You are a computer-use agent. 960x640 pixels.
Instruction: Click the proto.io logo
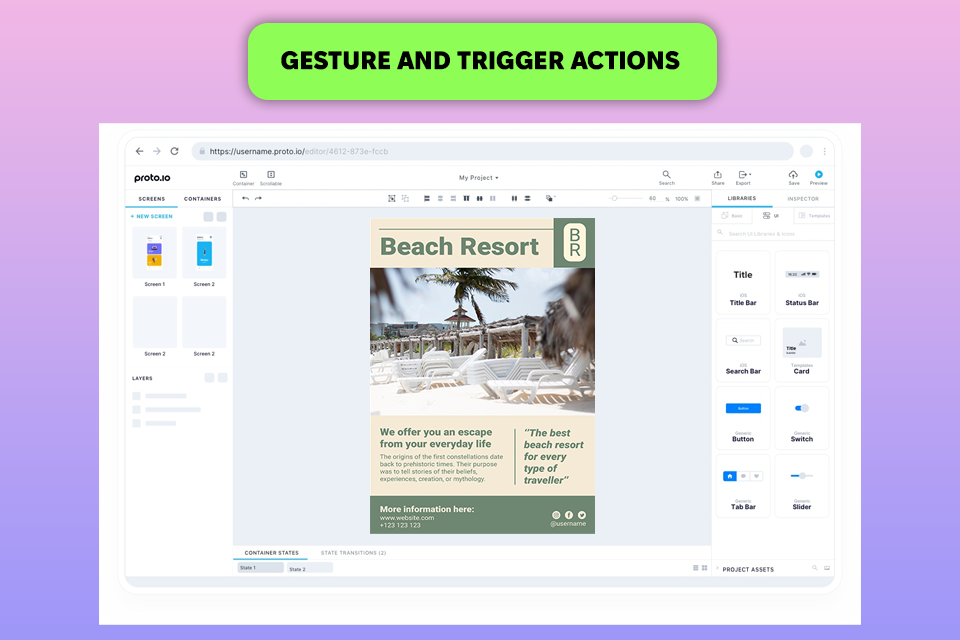[x=152, y=178]
